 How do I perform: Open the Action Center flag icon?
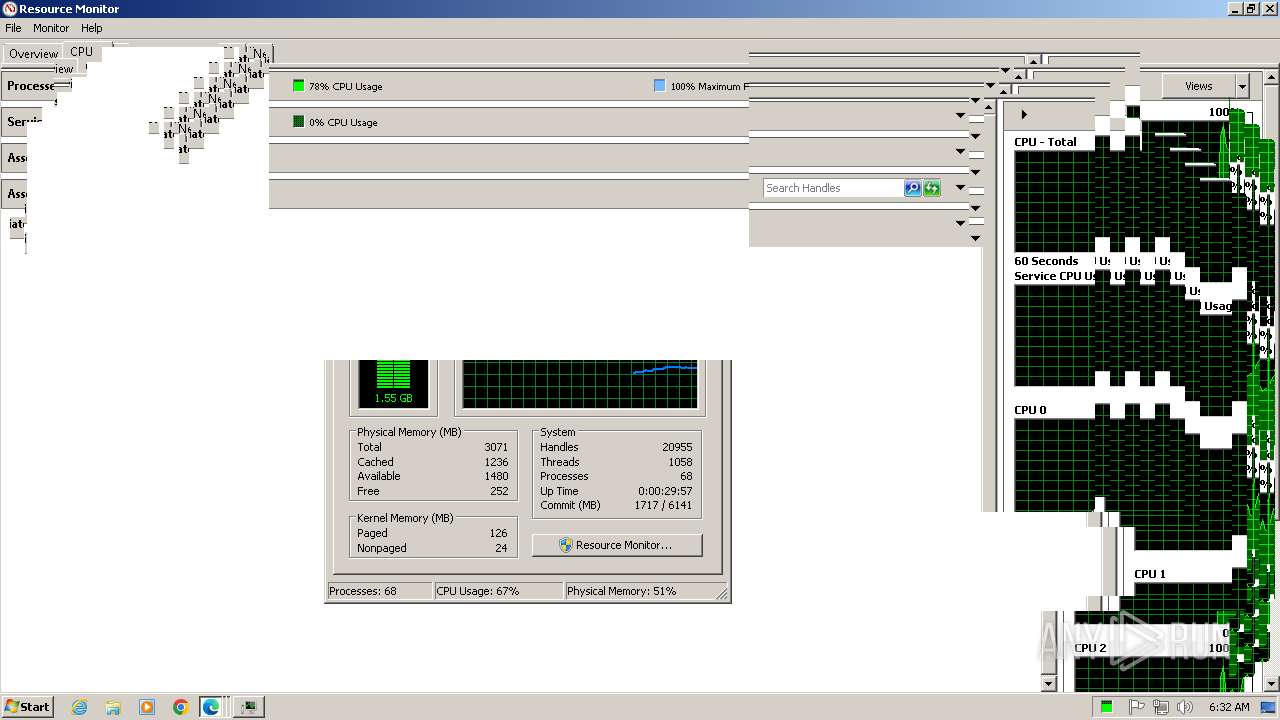tap(1136, 707)
